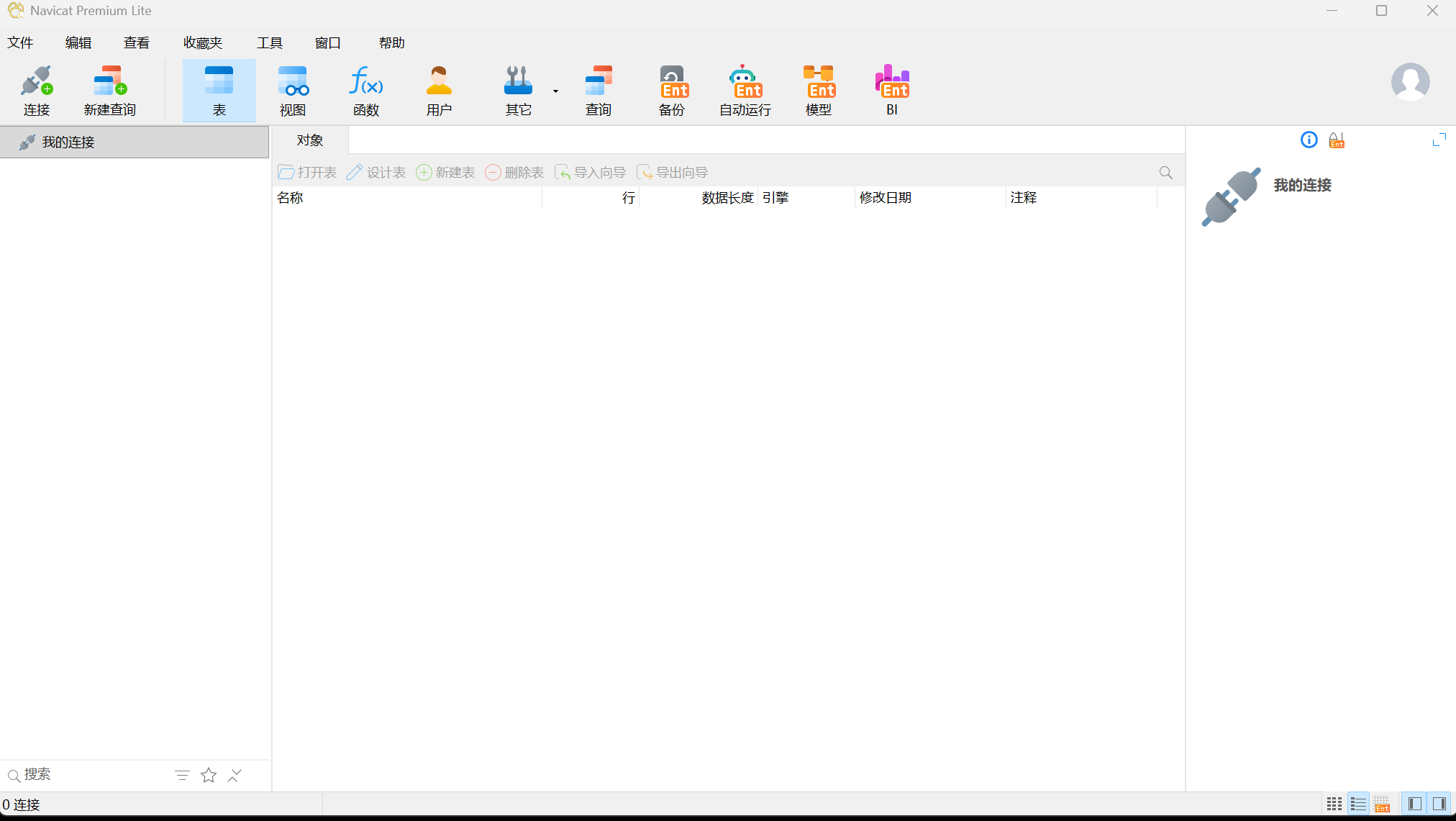Sort by the 修改日期 column header
Viewport: 1456px width, 821px height.
point(931,198)
